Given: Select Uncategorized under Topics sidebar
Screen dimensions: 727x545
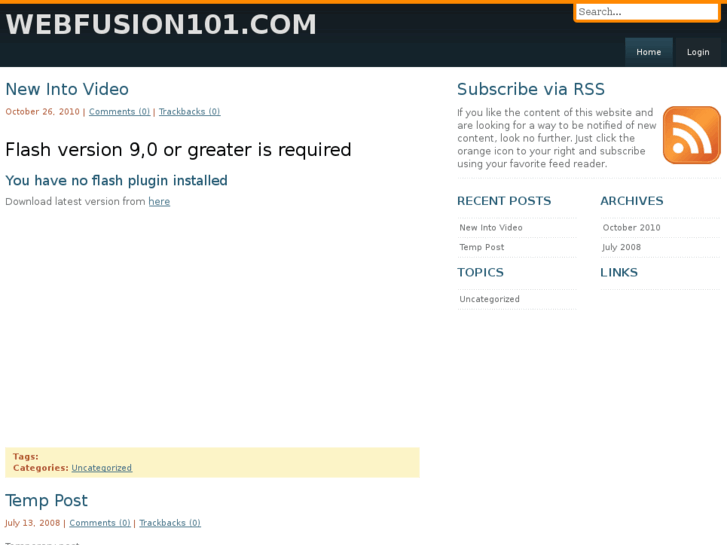Looking at the screenshot, I should coord(490,299).
